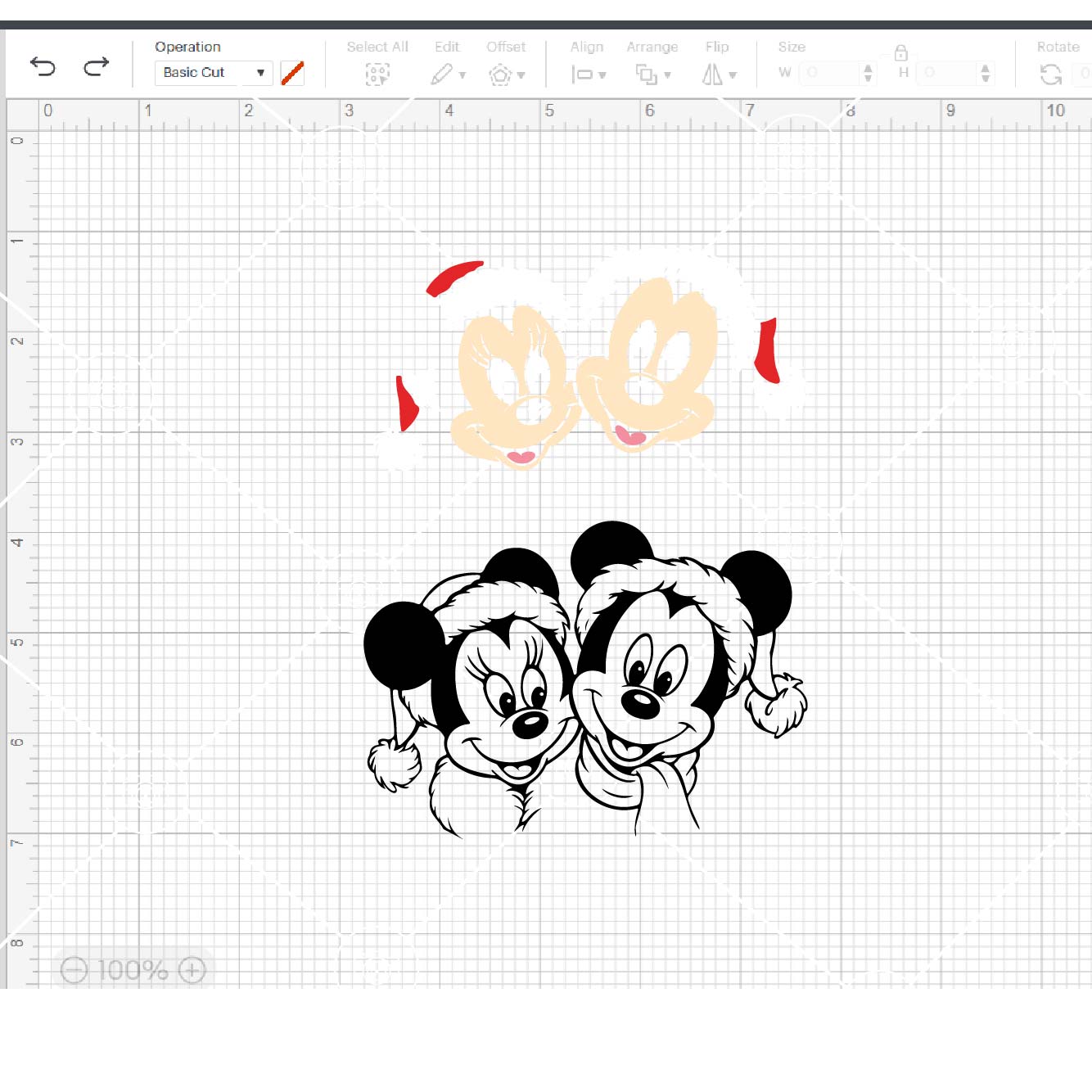The height and width of the screenshot is (1092, 1092).
Task: Click the Offset label
Action: coord(506,47)
